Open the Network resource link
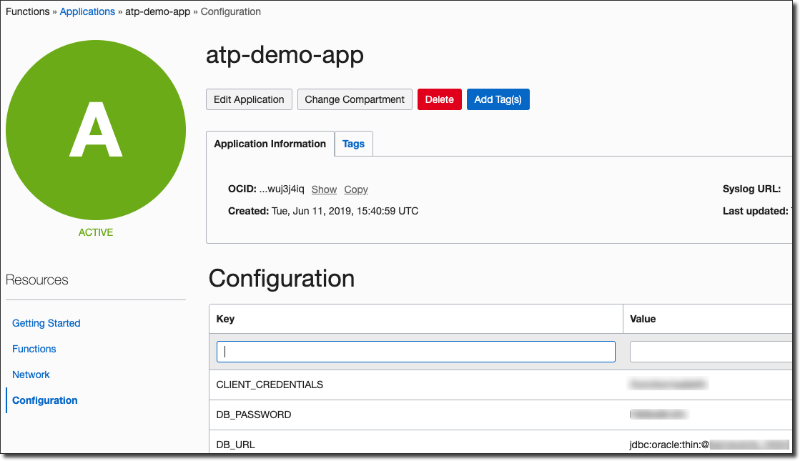Image resolution: width=800 pixels, height=461 pixels. (31, 374)
